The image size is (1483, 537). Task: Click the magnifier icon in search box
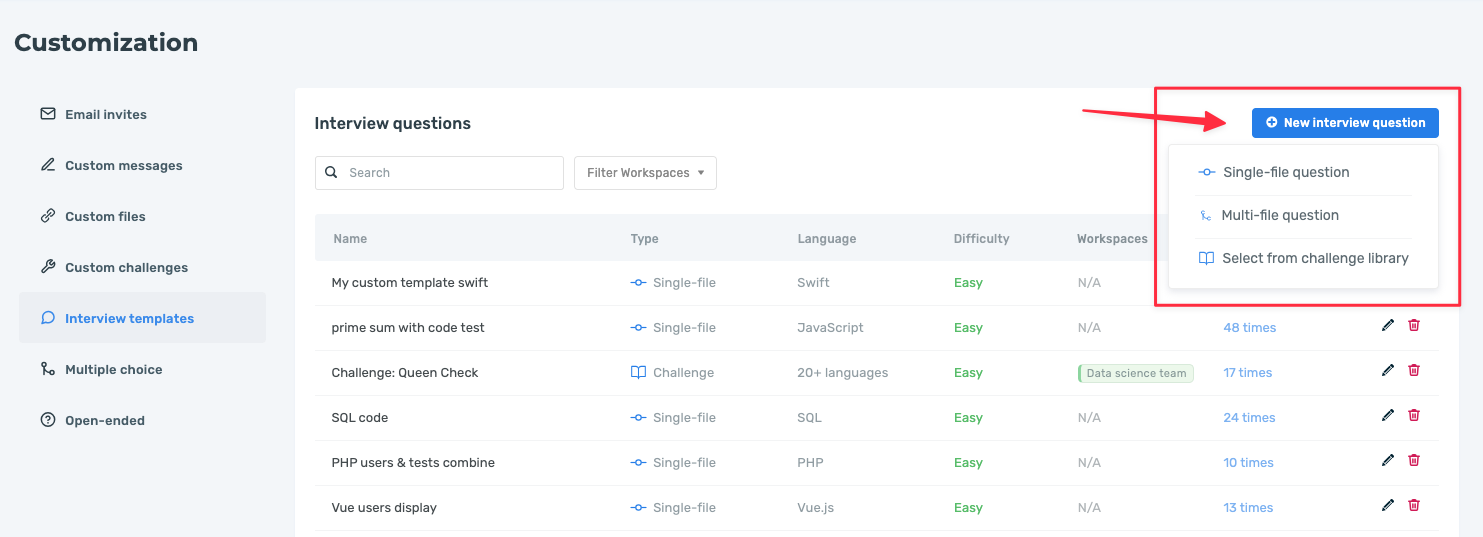[332, 173]
